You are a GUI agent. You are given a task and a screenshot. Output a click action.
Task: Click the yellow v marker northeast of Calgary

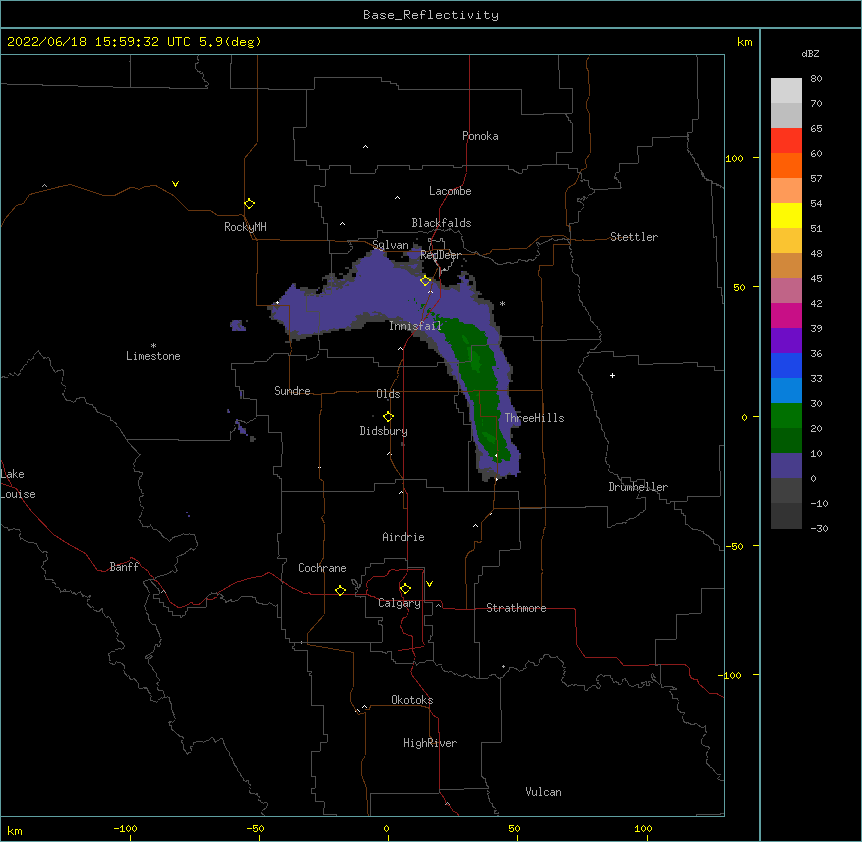coord(429,584)
